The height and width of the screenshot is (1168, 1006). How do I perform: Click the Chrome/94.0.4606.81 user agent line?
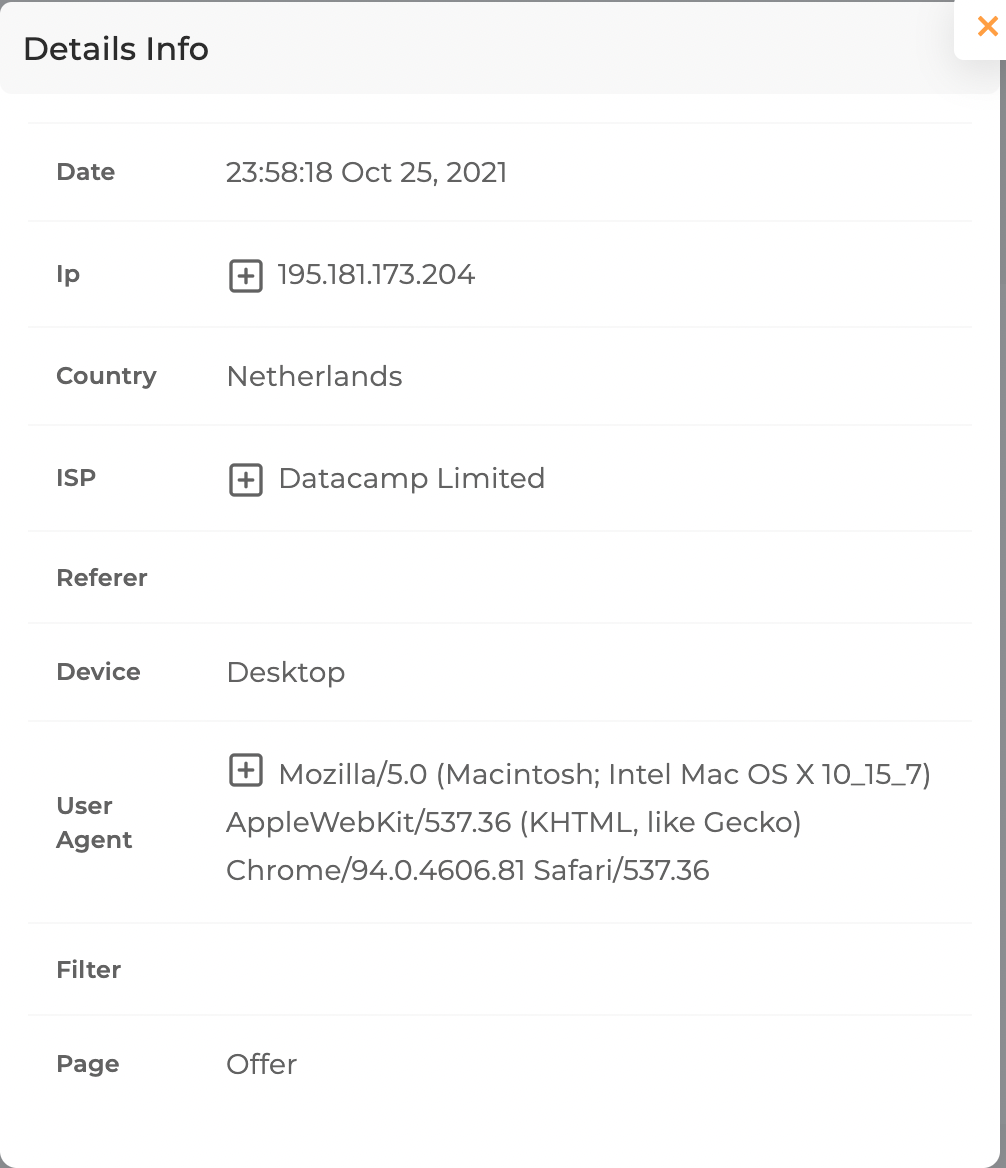coord(467,871)
